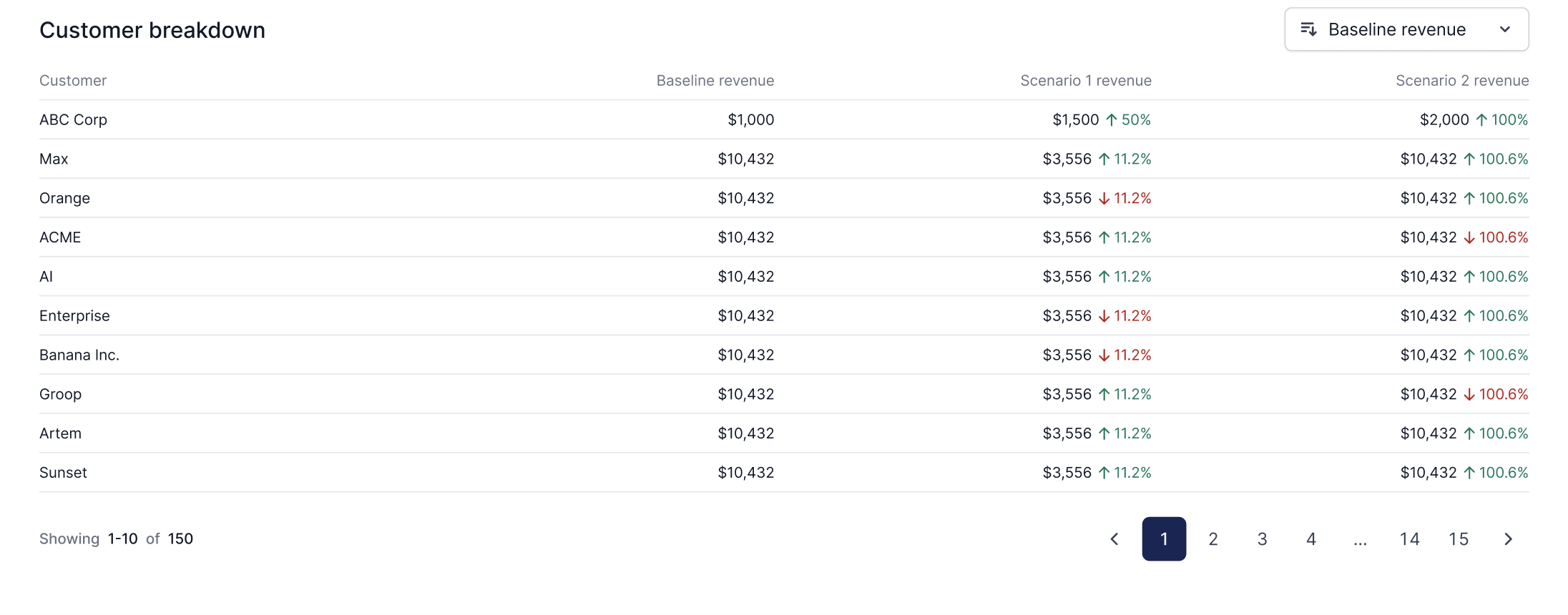Image resolution: width=1568 pixels, height=615 pixels.
Task: Click the Scenario 1 revenue column header
Action: [1085, 81]
